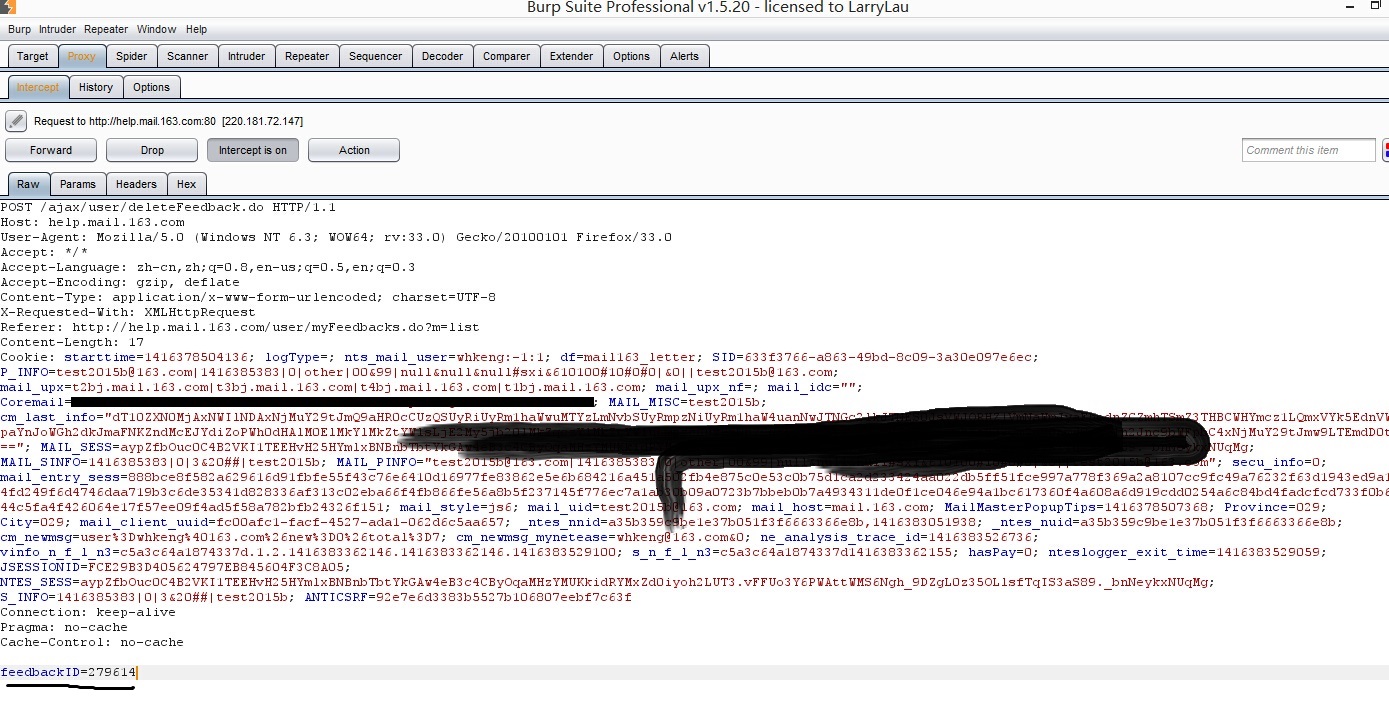Click the Cache-Control: no-cache line
Image resolution: width=1389 pixels, height=701 pixels.
(92, 642)
